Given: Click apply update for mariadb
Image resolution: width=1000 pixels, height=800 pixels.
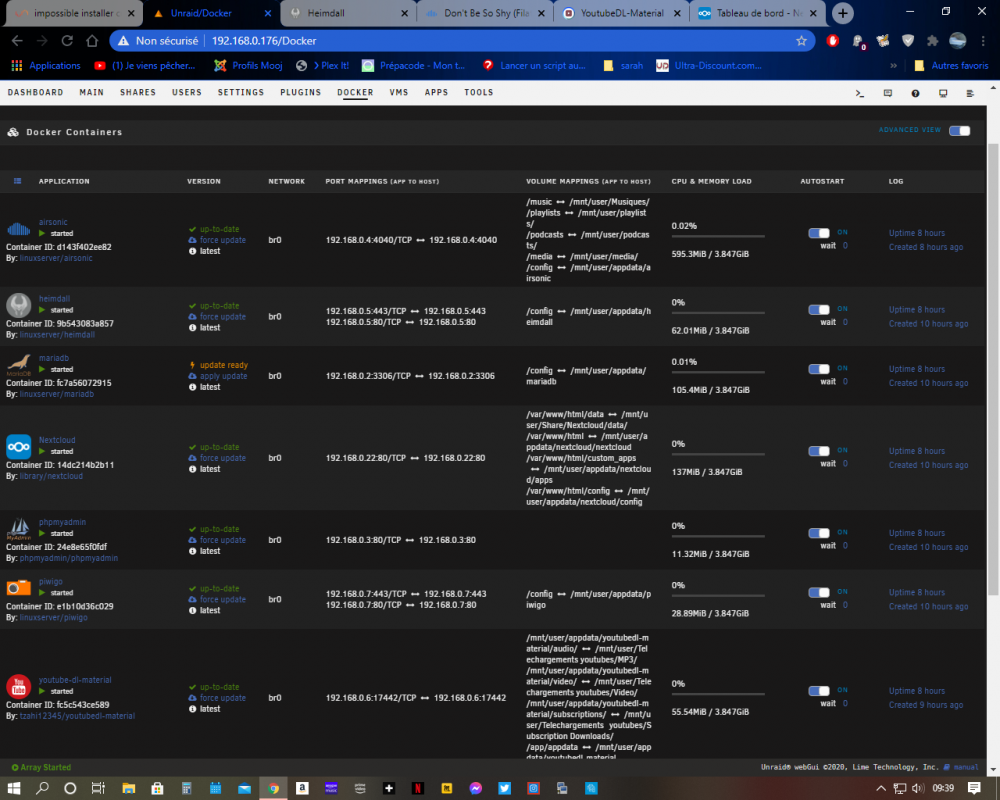Looking at the screenshot, I should 223,376.
